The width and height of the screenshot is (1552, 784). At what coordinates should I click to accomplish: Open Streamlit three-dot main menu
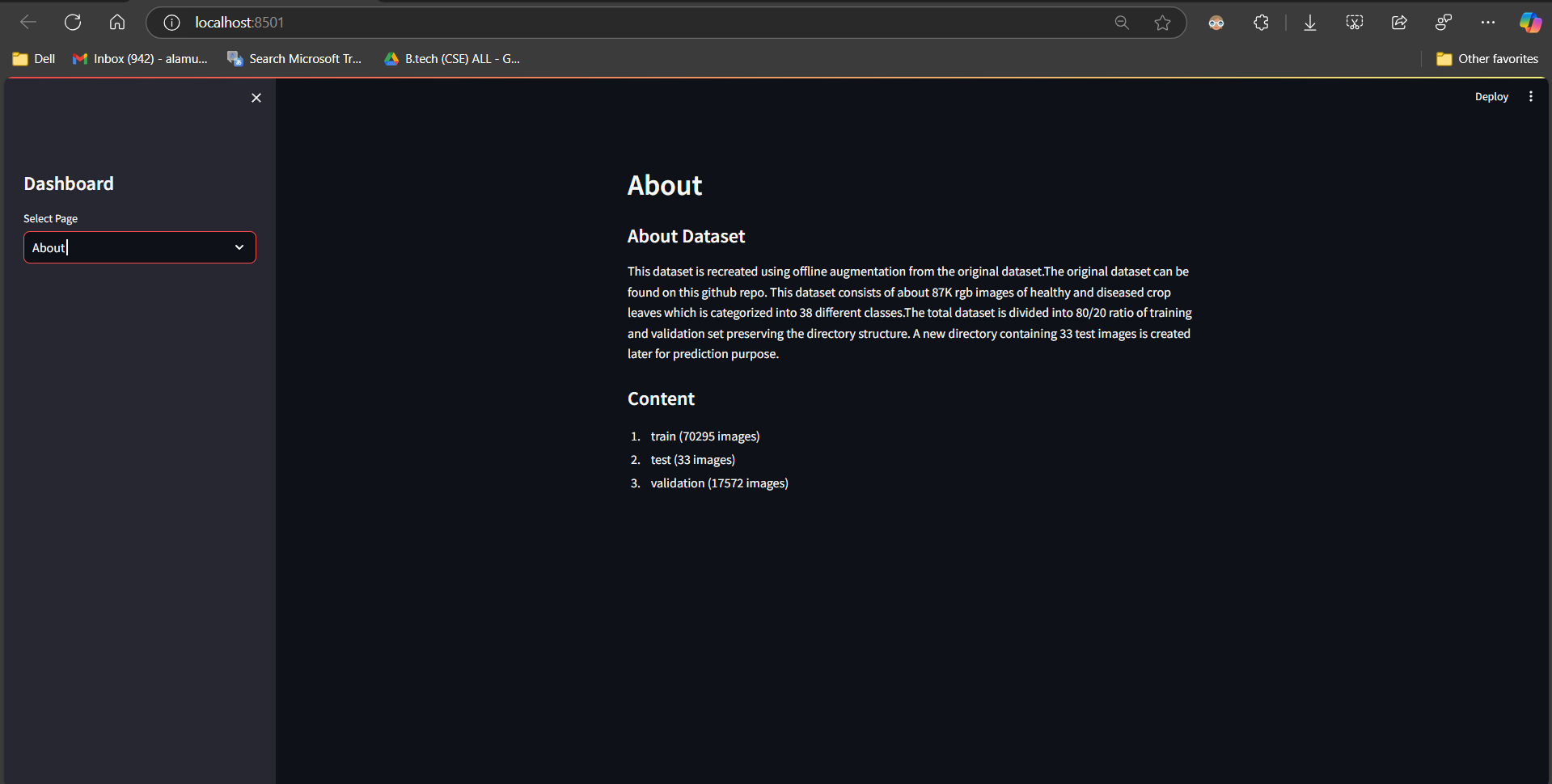[1531, 96]
